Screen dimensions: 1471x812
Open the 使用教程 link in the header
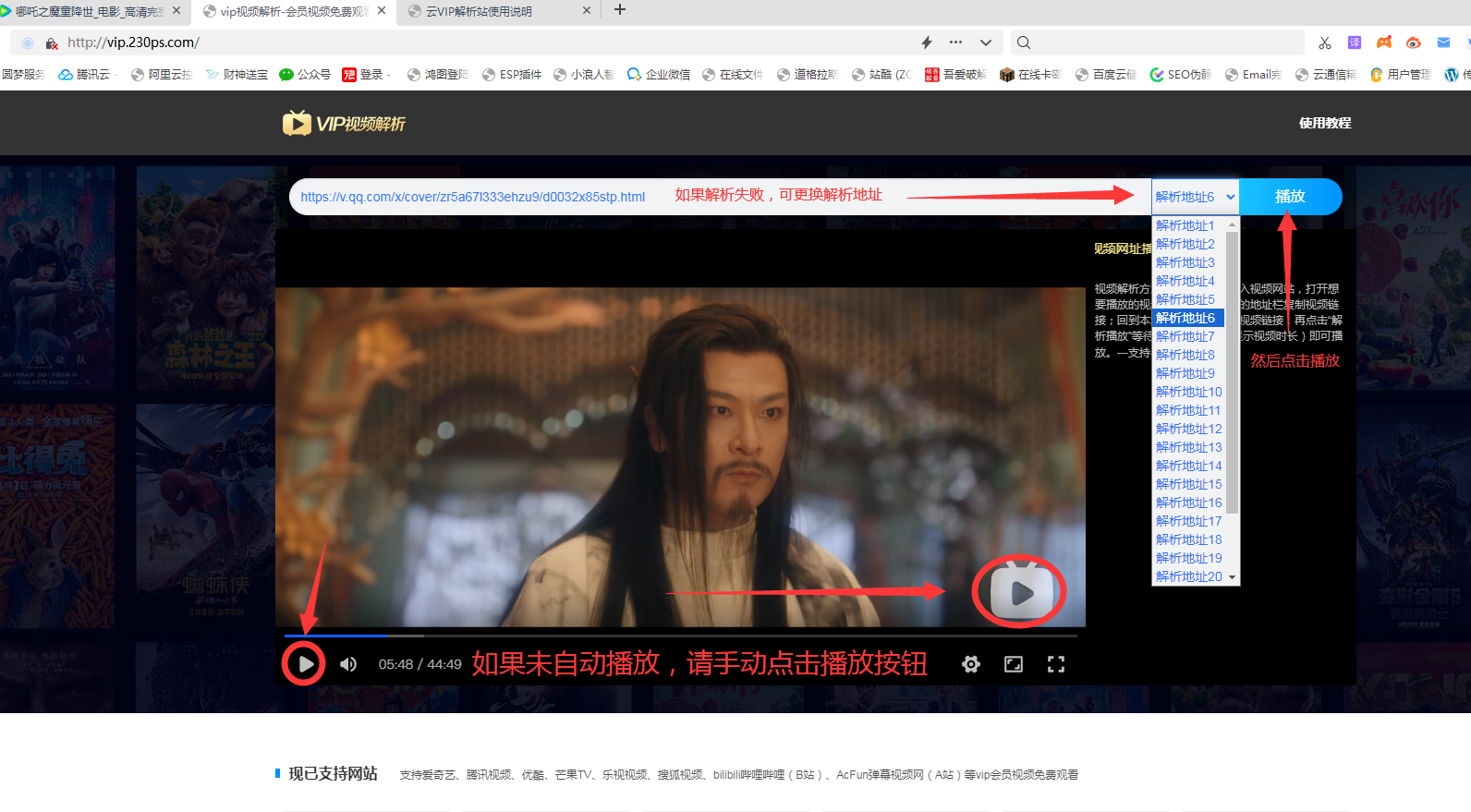[x=1325, y=123]
